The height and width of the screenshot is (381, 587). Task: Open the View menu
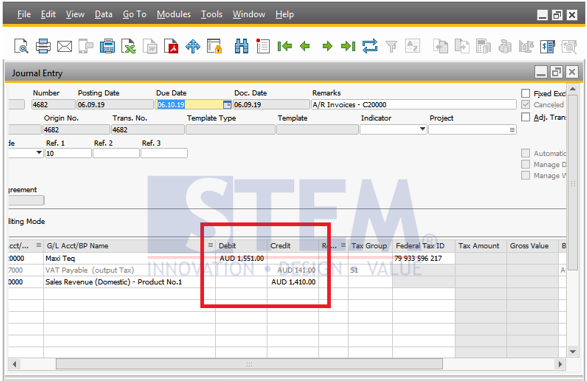coord(75,14)
